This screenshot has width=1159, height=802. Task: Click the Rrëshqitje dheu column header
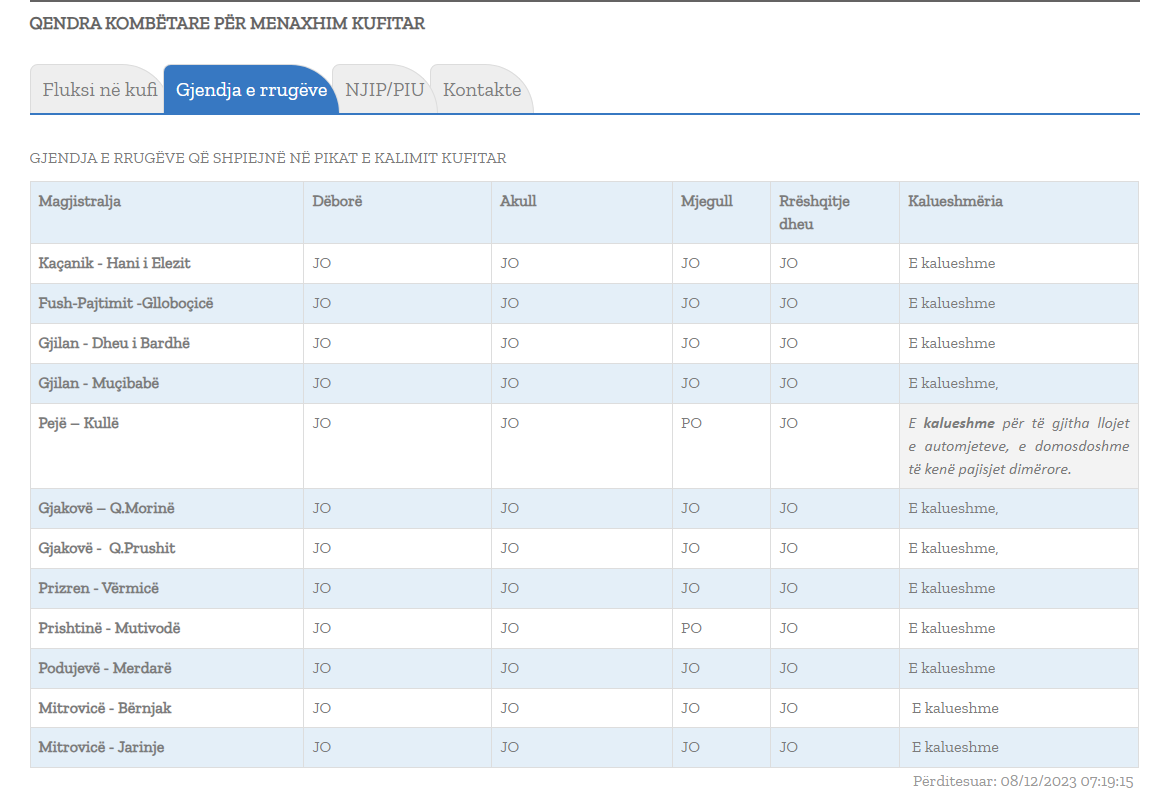814,212
